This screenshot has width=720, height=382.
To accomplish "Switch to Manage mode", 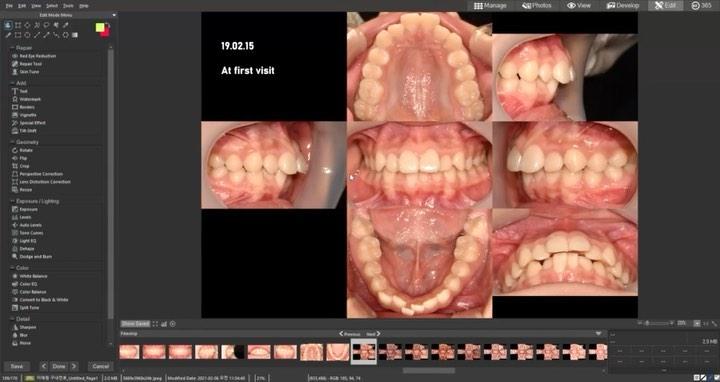I will [x=490, y=6].
